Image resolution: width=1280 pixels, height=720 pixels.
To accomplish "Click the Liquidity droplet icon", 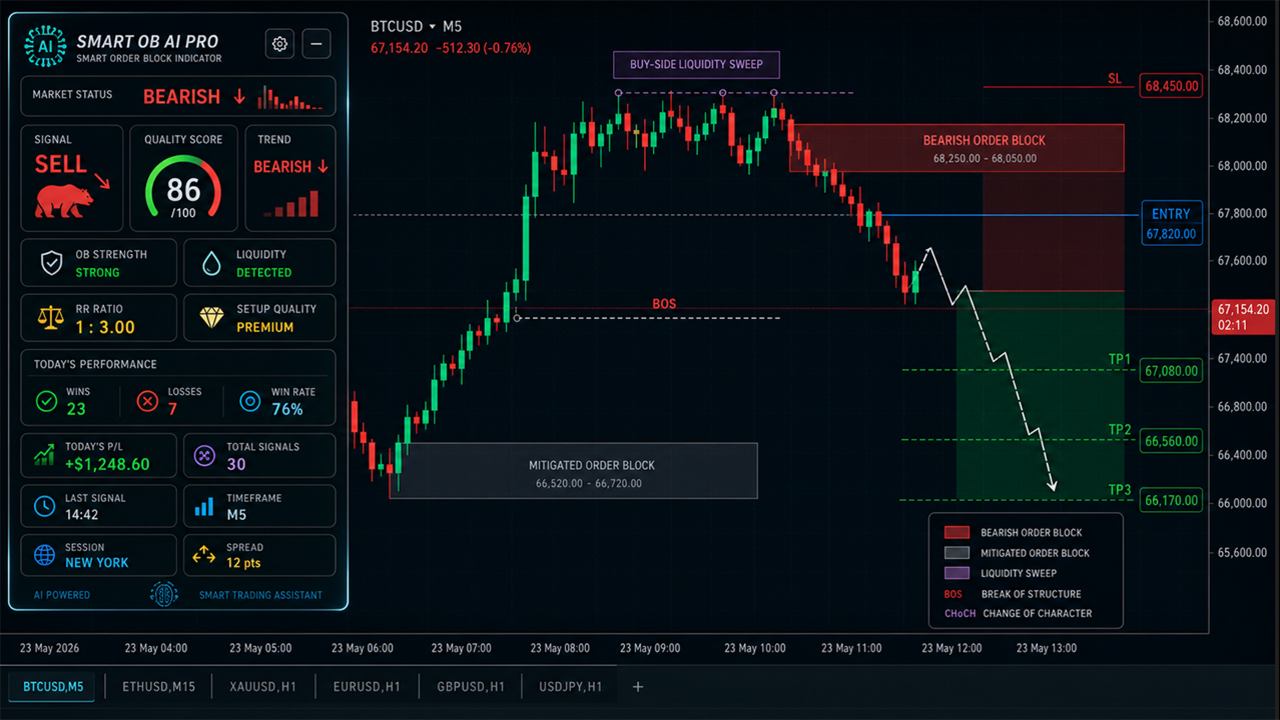I will 212,263.
